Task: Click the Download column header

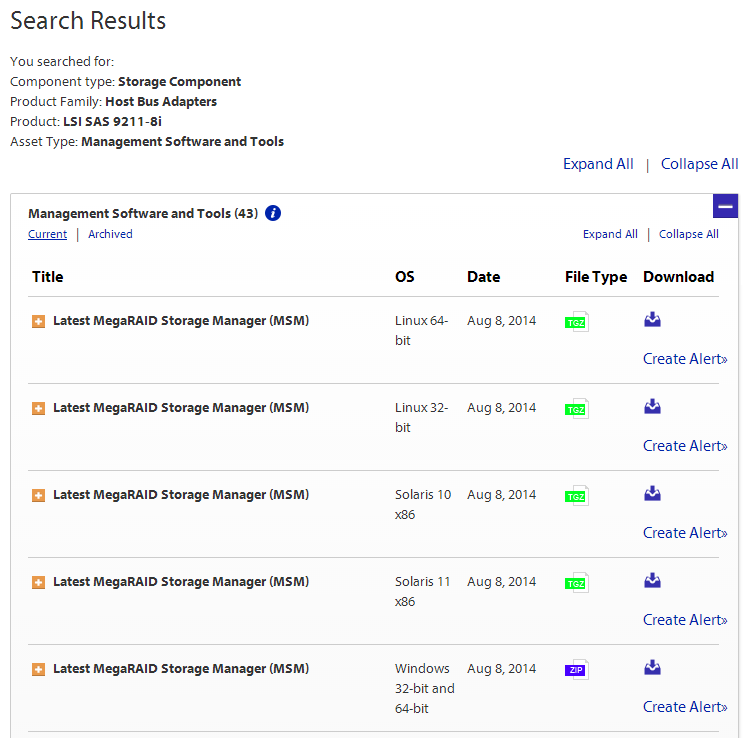Action: (678, 277)
